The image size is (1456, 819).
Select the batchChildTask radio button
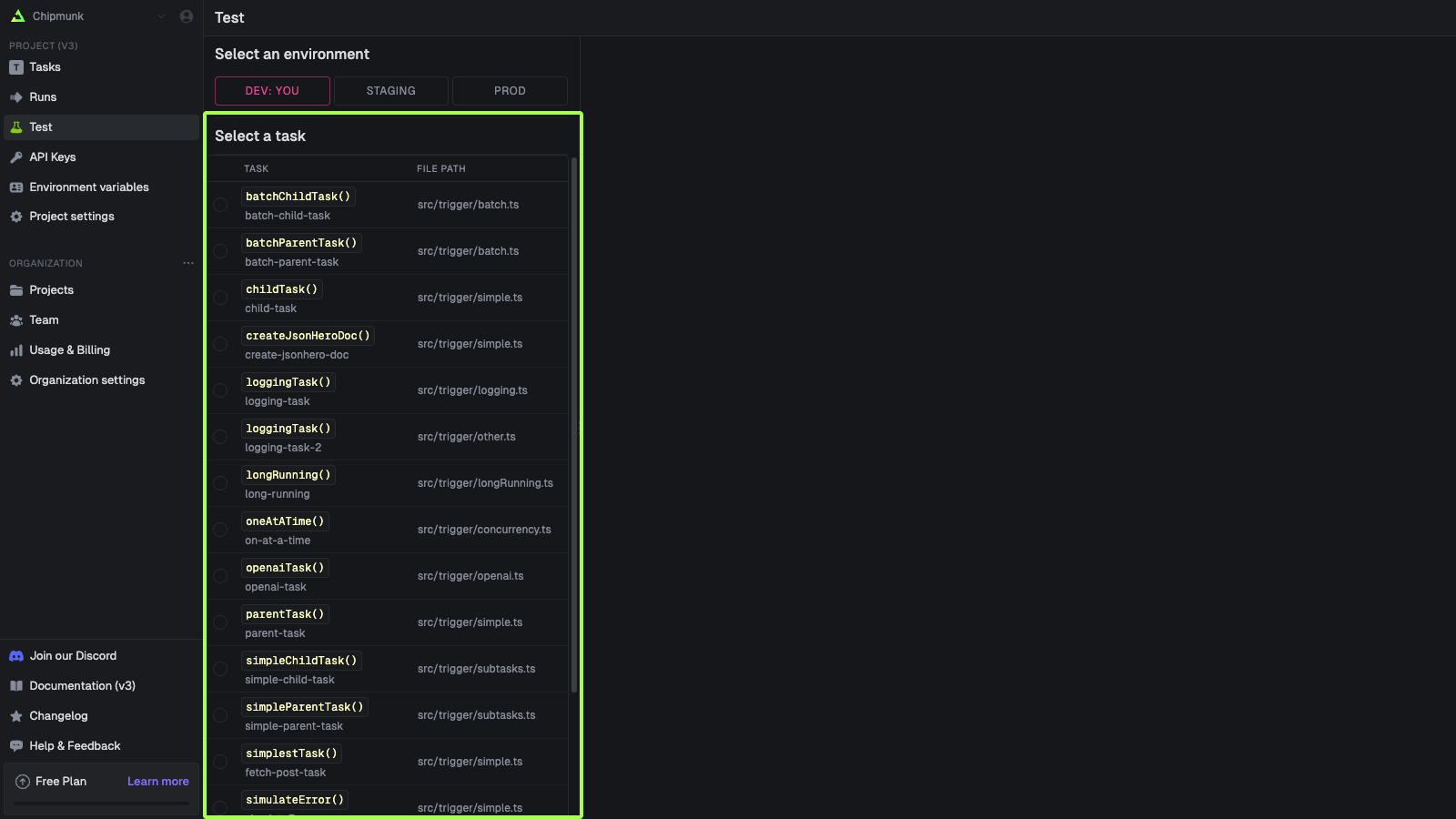220,205
